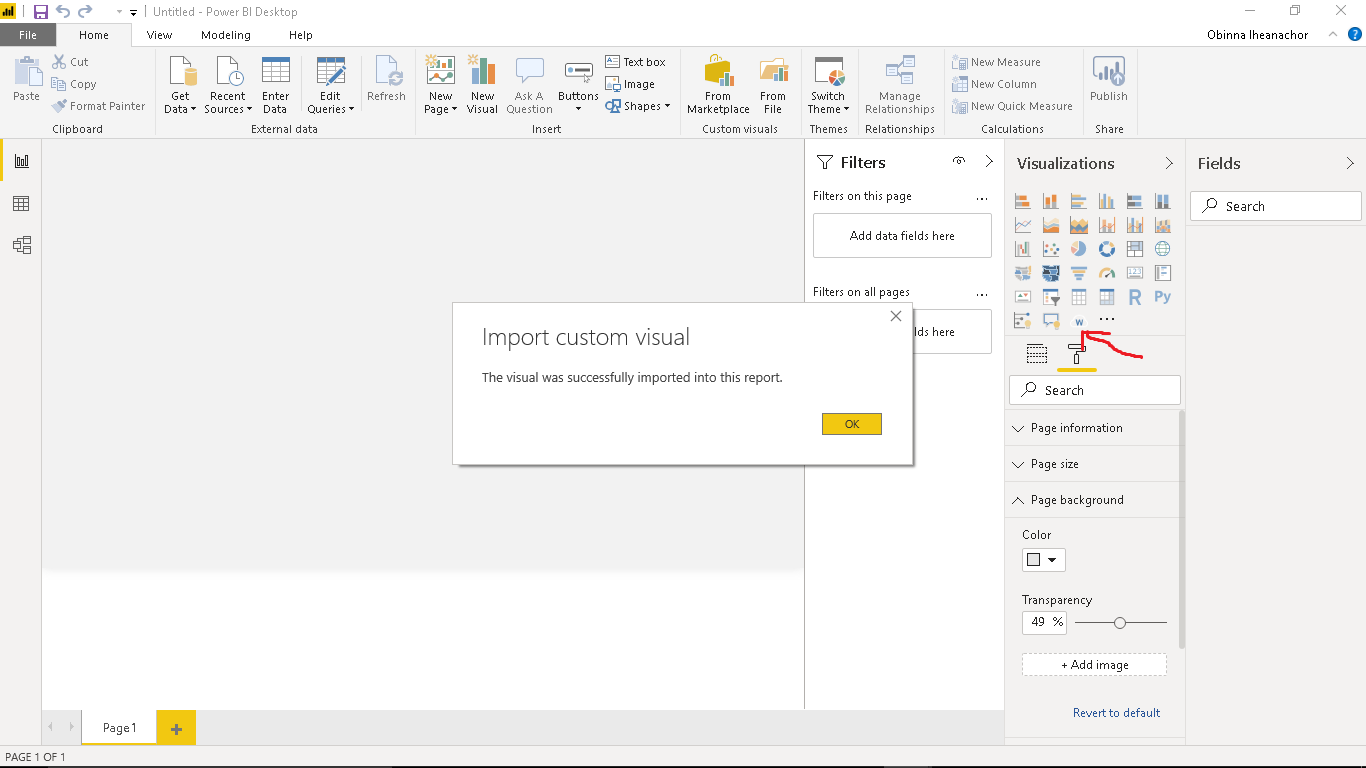Add a Scatter chart visual

pos(1050,249)
